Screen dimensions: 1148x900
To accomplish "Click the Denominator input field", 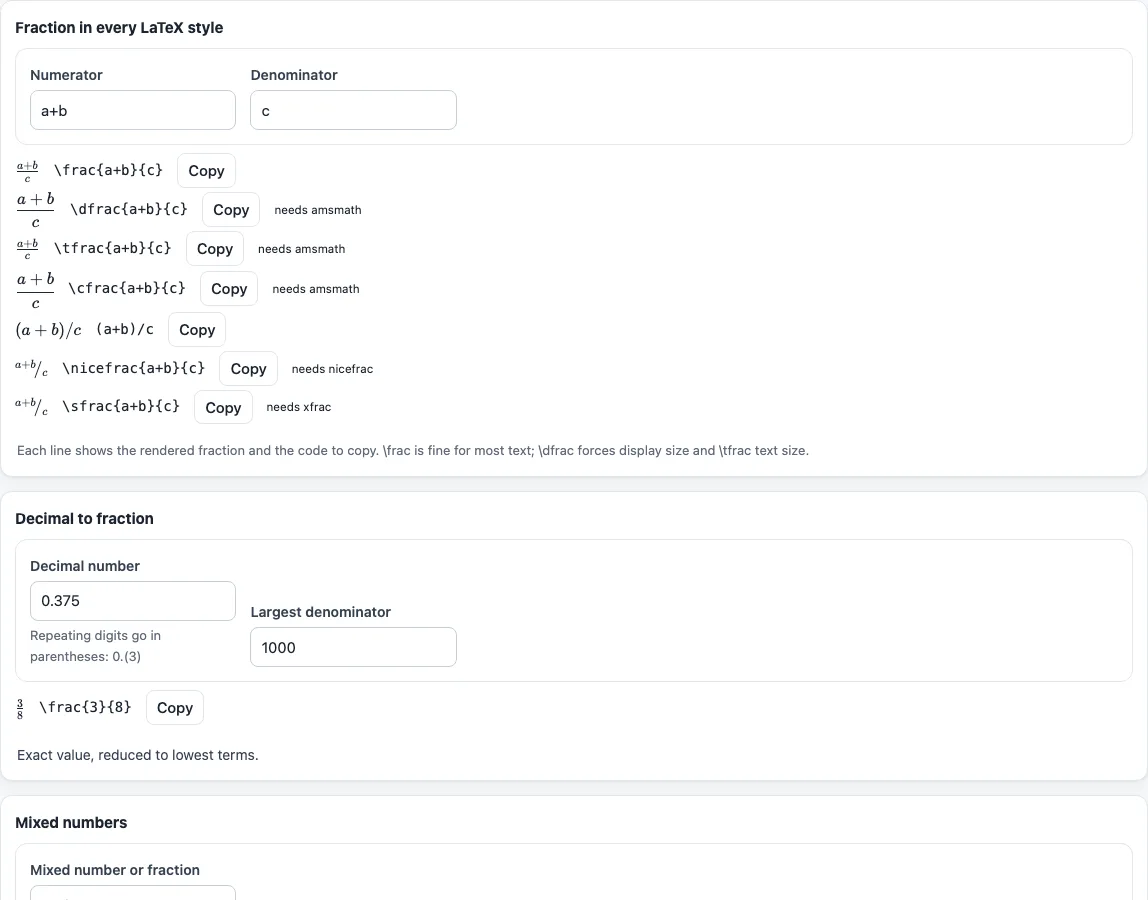I will tap(353, 110).
